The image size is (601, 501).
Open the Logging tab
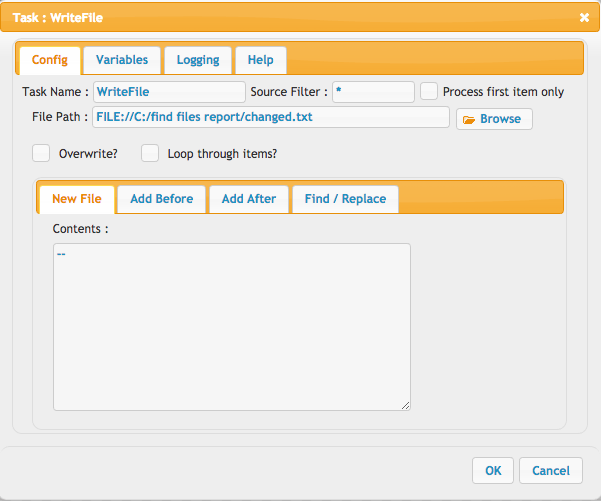tap(198, 60)
